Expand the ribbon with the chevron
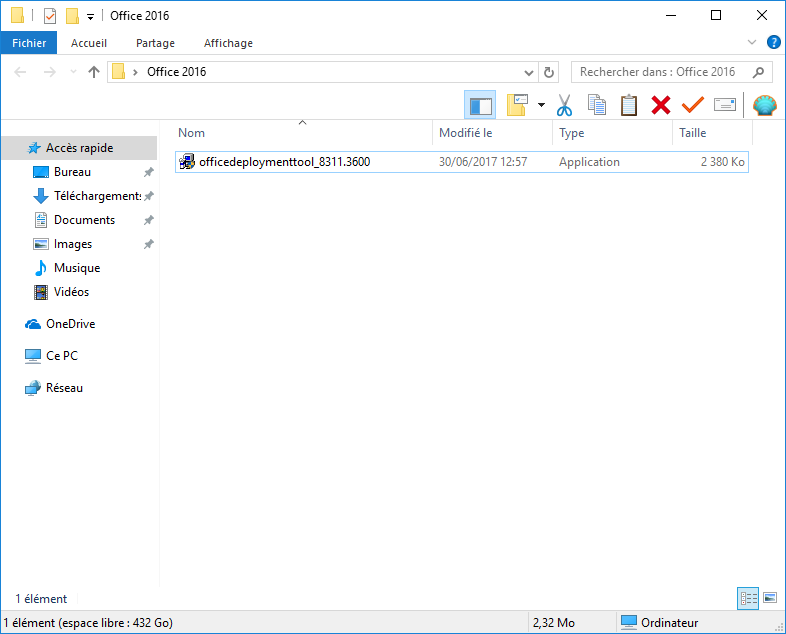The width and height of the screenshot is (786, 634). coord(752,43)
